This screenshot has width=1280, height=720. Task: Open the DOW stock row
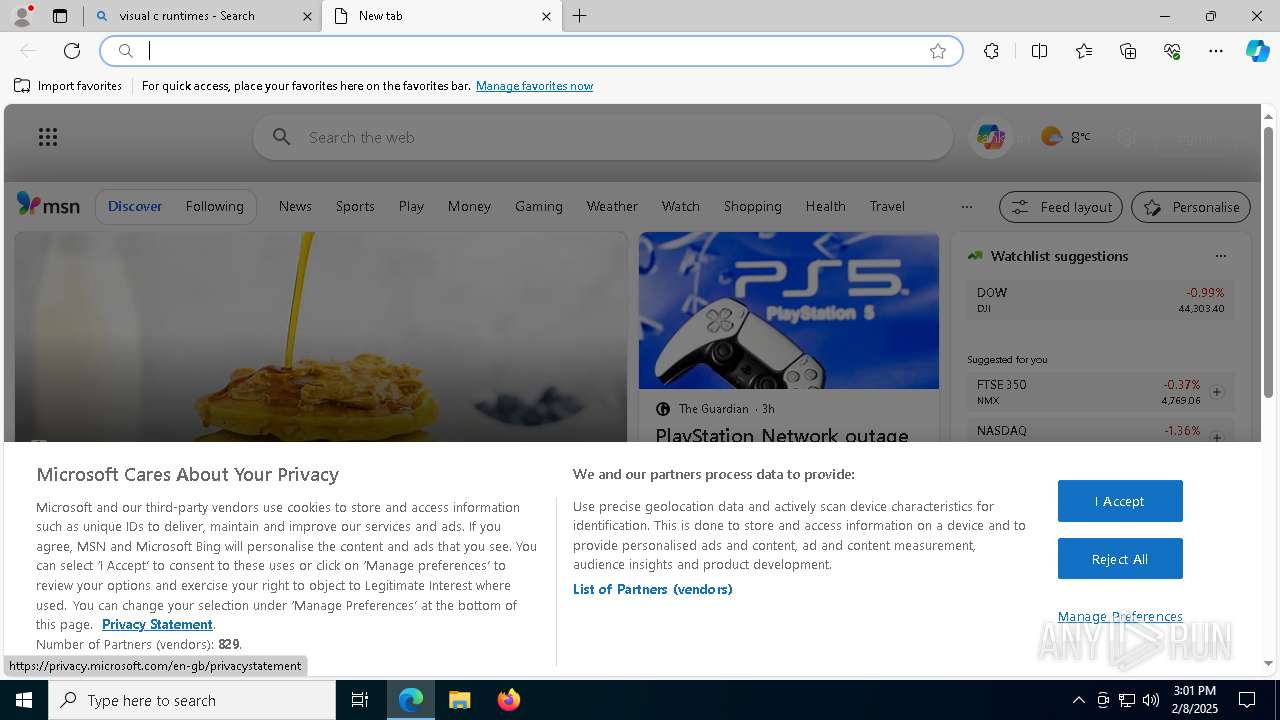click(x=1100, y=300)
